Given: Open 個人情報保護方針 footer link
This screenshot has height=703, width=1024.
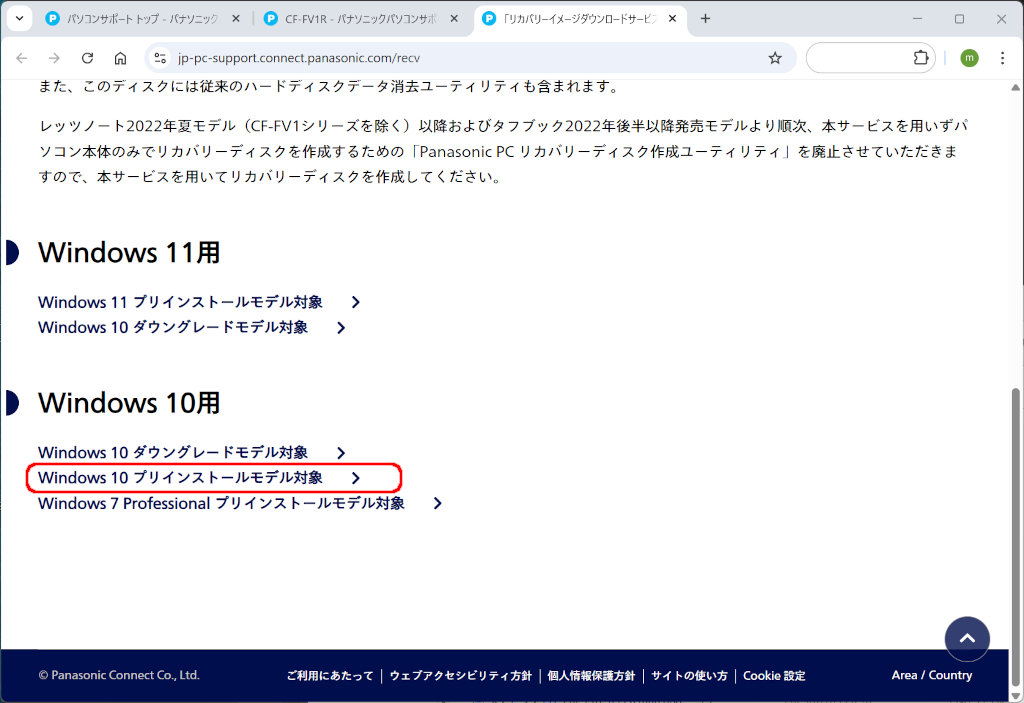Looking at the screenshot, I should tap(591, 676).
